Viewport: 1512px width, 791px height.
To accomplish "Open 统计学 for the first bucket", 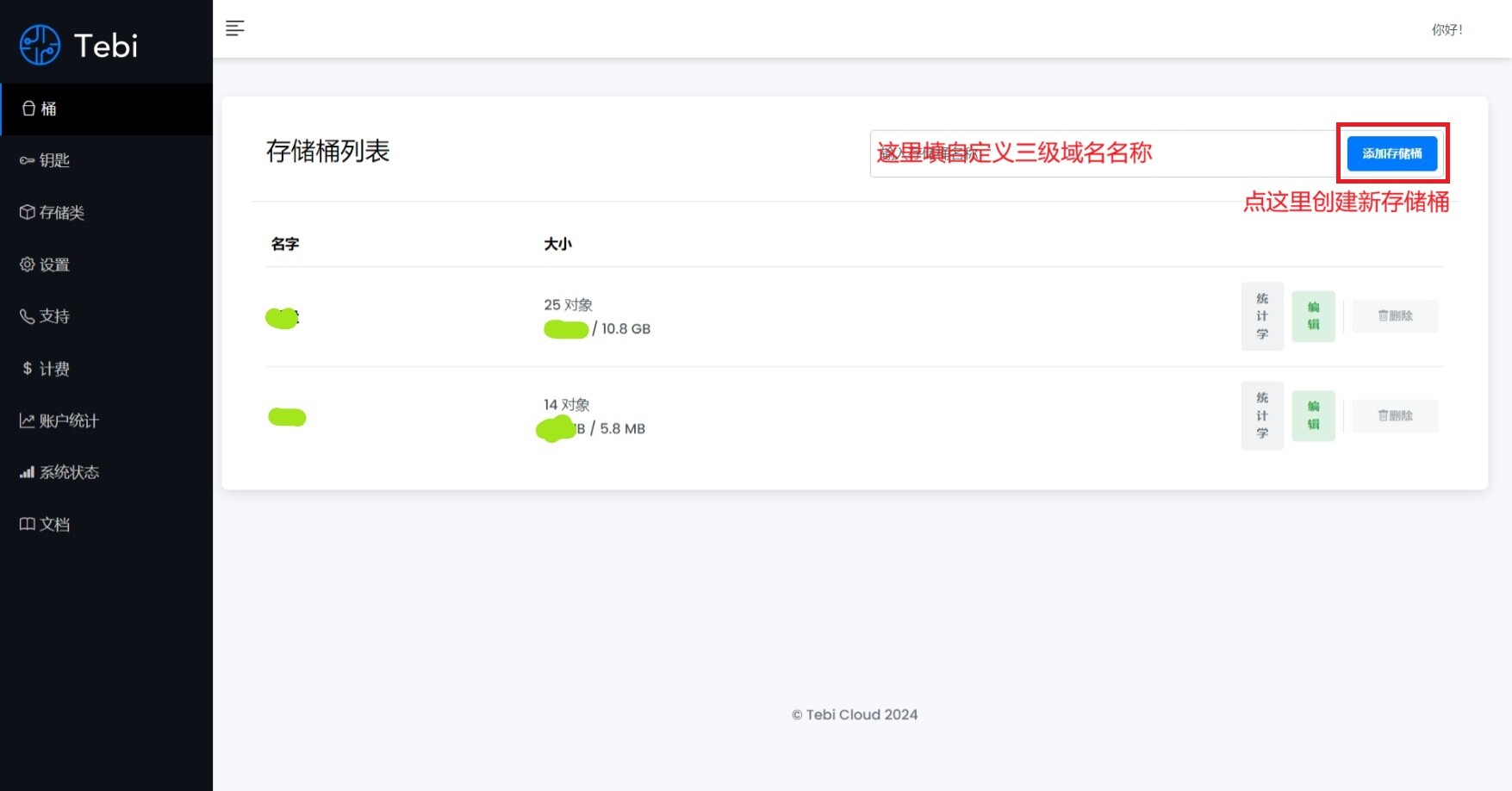I will tap(1261, 316).
